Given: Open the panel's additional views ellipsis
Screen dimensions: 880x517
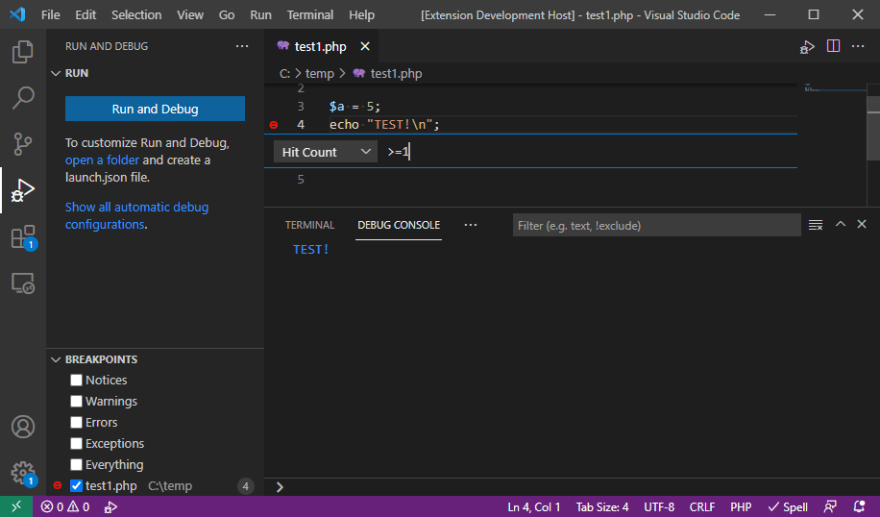Looking at the screenshot, I should (x=470, y=225).
